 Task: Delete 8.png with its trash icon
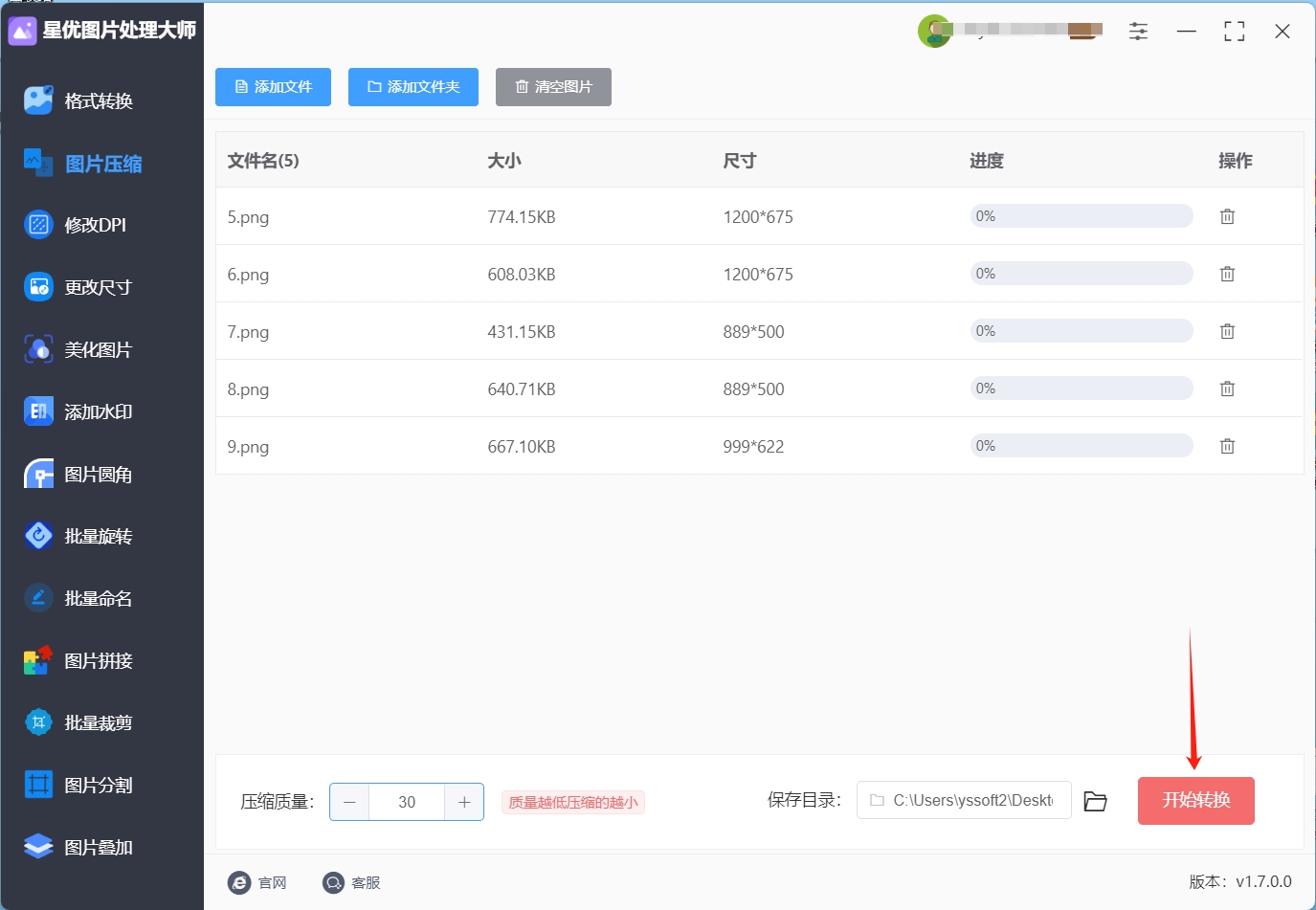tap(1227, 388)
